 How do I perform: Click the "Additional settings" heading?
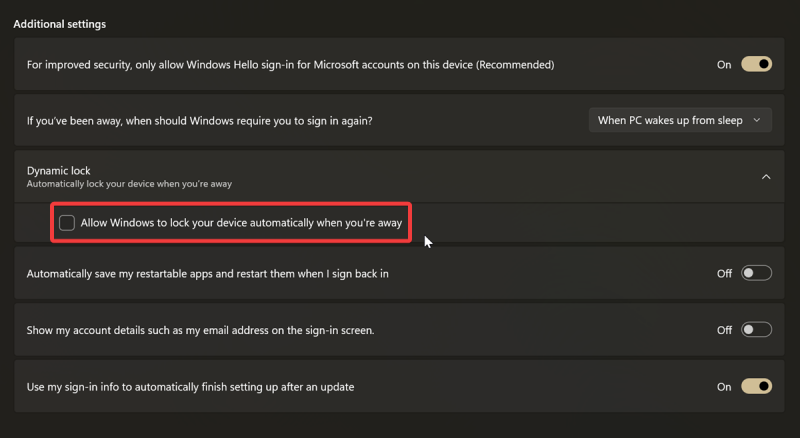click(x=59, y=23)
